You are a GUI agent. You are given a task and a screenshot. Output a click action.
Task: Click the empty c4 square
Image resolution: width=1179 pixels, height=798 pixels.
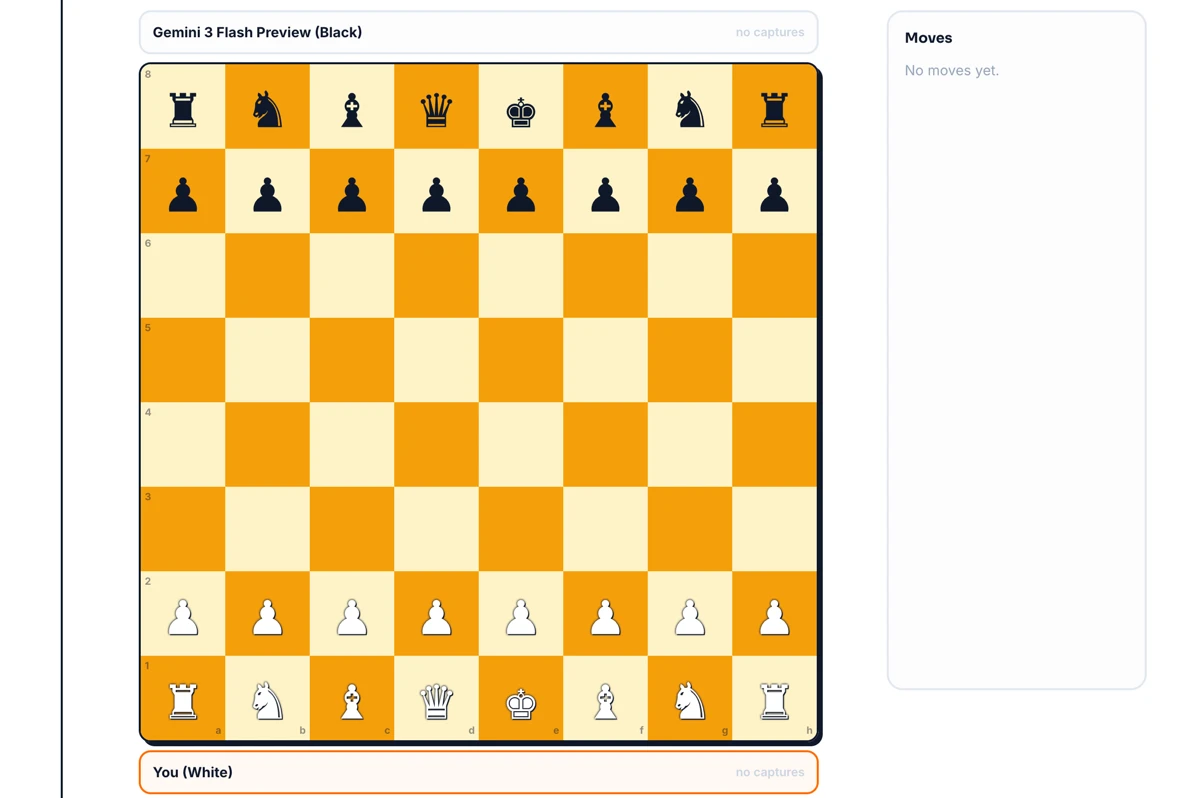pos(352,445)
